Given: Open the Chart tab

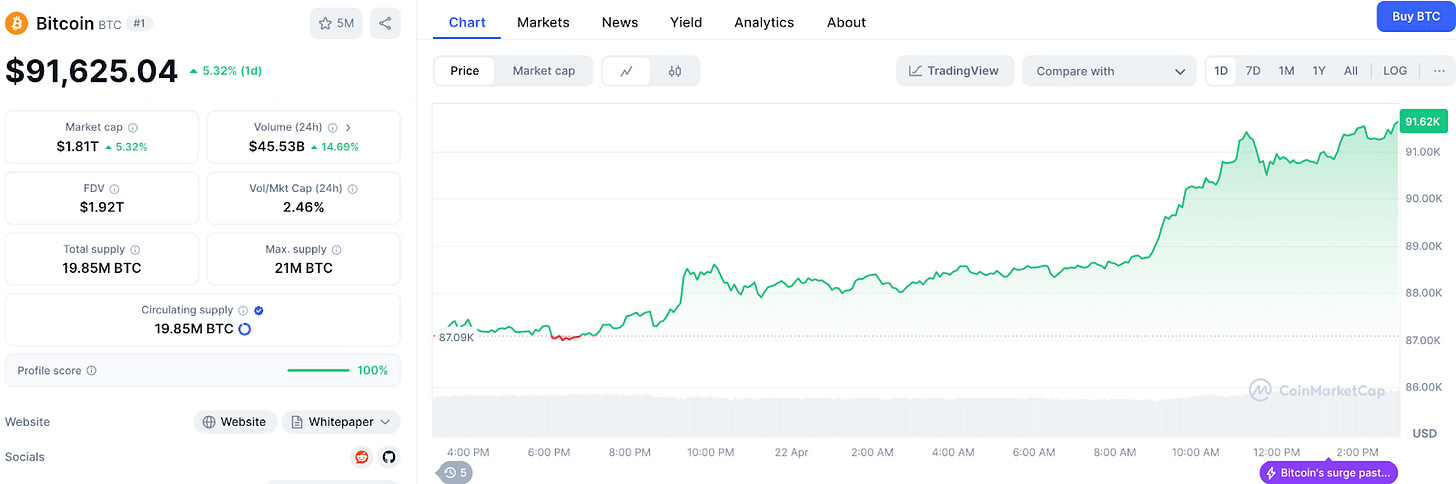Looking at the screenshot, I should tap(467, 22).
